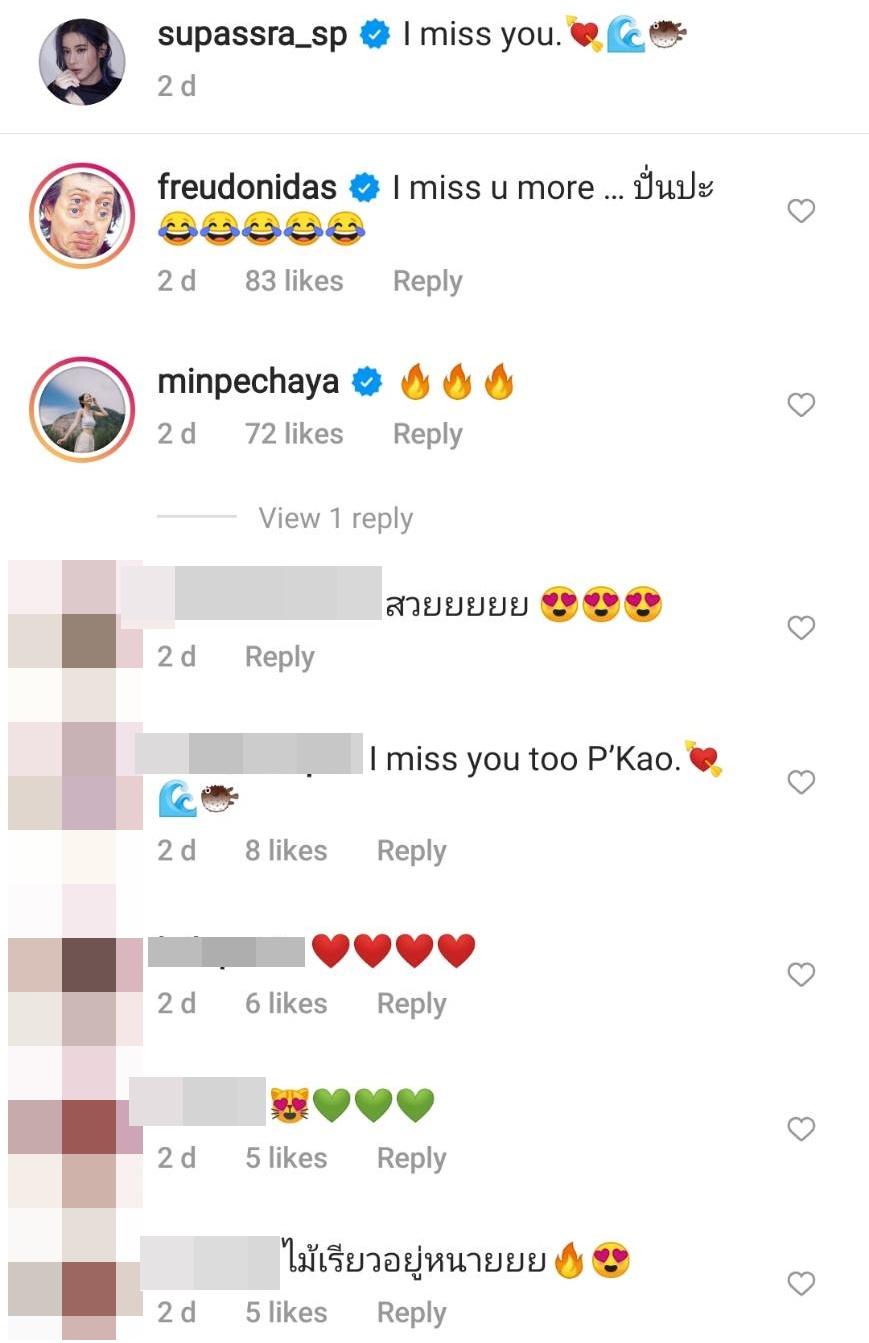The width and height of the screenshot is (869, 1343).
Task: View 6 likes on red hearts comment
Action: (x=286, y=1004)
